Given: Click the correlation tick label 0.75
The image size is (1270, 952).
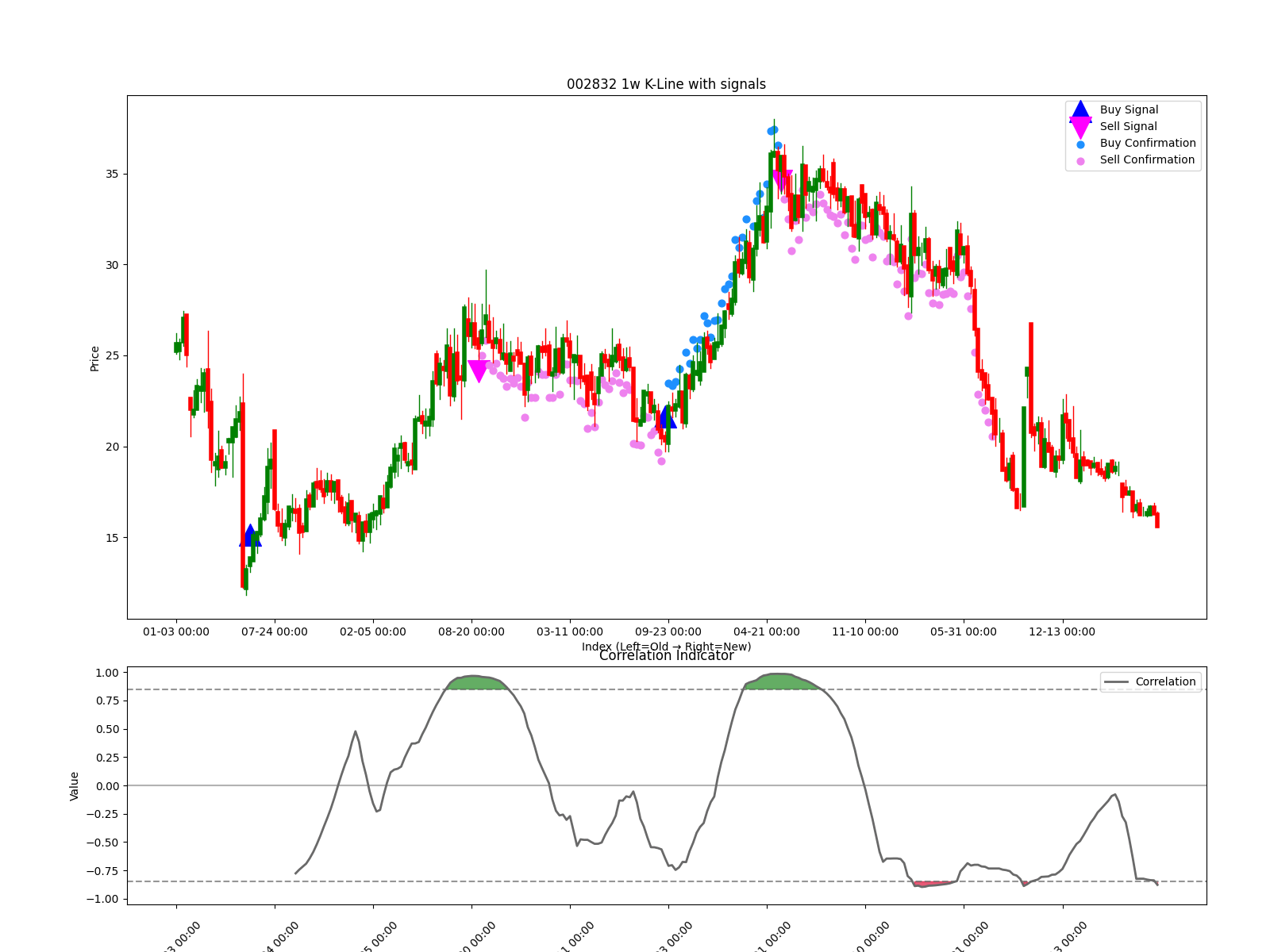Looking at the screenshot, I should pos(107,701).
